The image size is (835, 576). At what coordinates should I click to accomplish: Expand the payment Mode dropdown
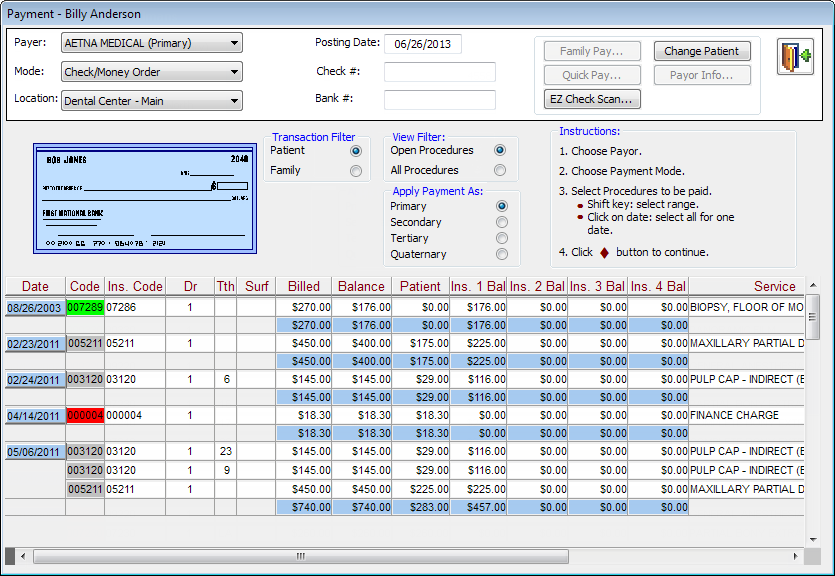coord(234,72)
